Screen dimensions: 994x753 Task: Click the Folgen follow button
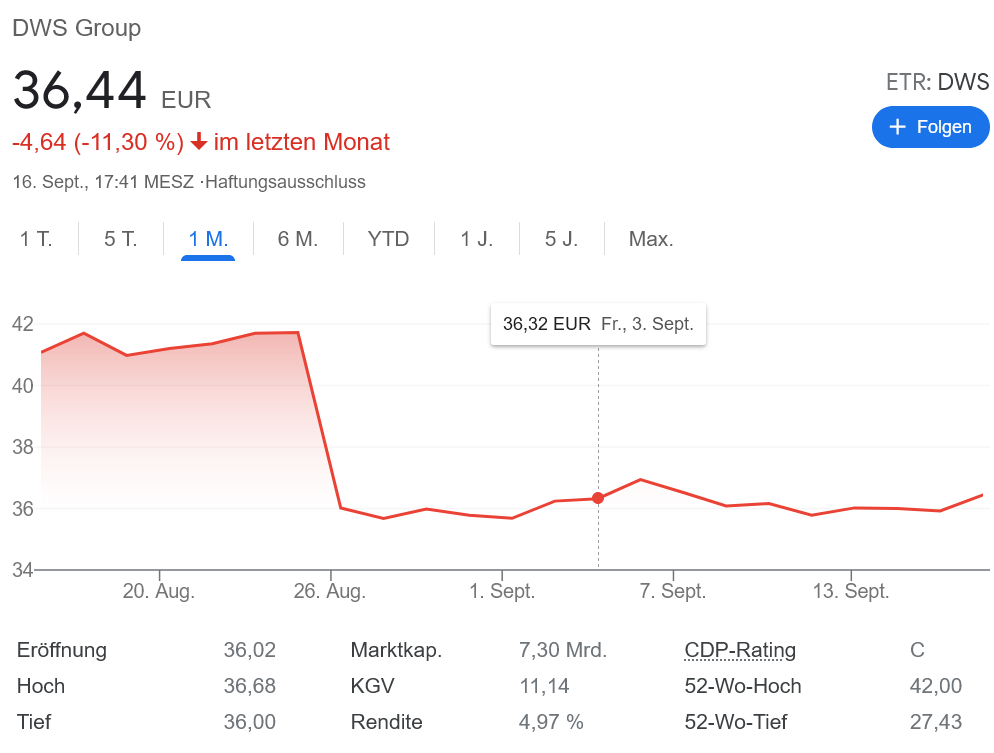tap(930, 127)
